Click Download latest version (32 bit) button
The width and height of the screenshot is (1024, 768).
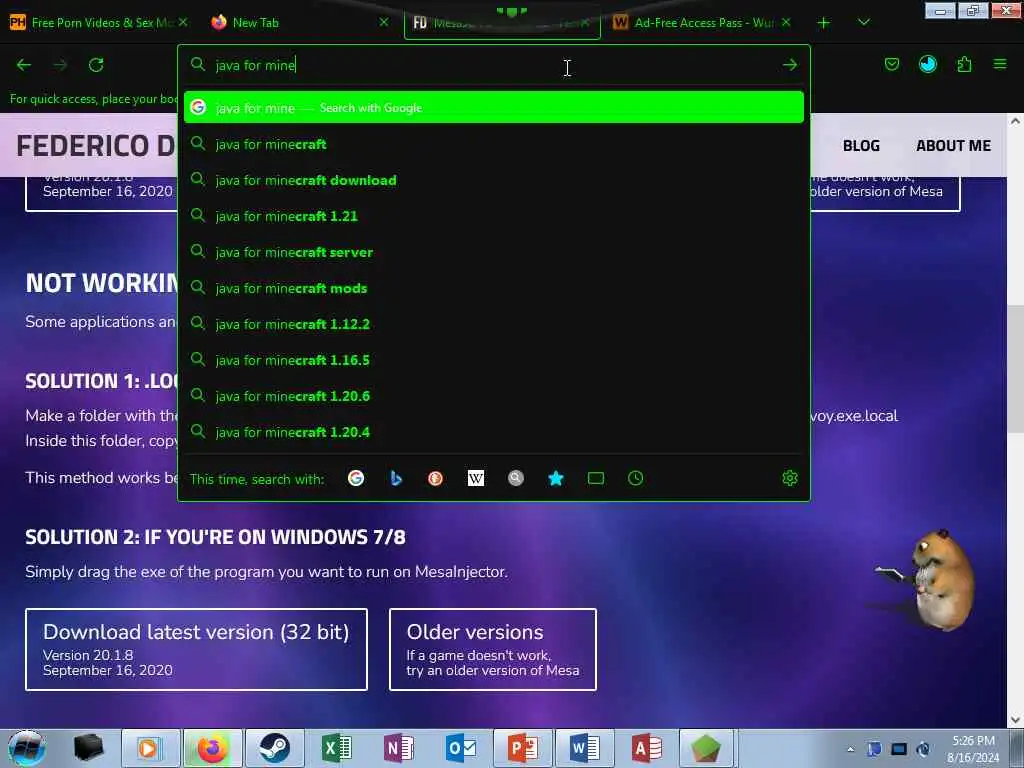[197, 649]
